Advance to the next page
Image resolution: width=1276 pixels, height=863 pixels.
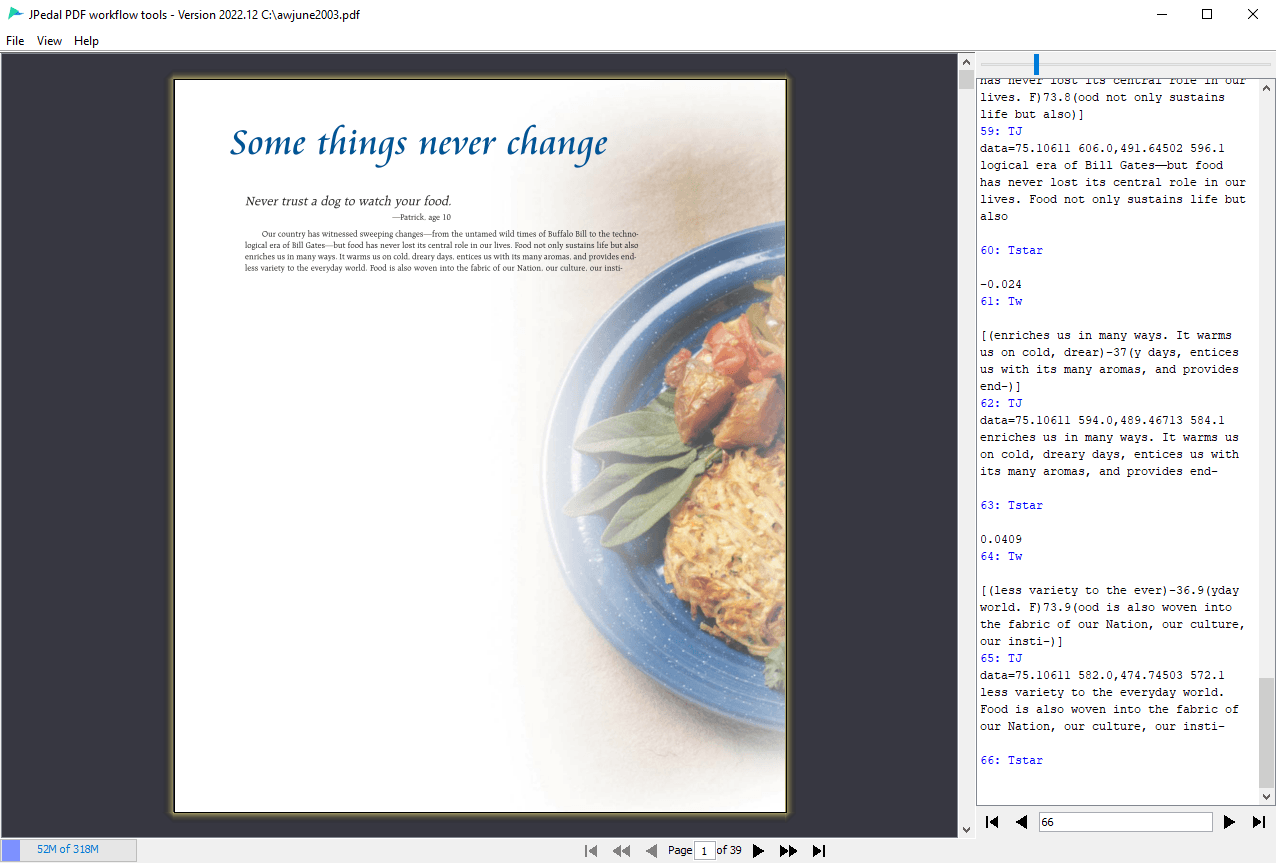759,850
